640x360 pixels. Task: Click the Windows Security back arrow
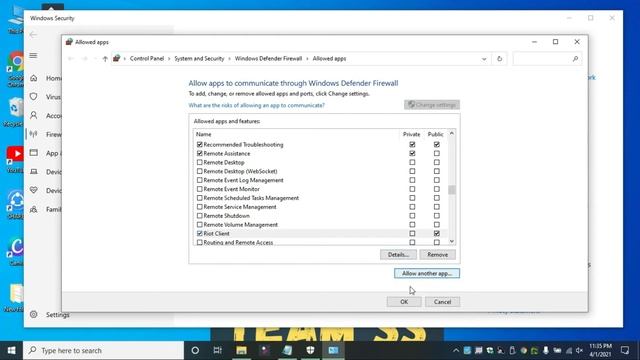(x=33, y=35)
